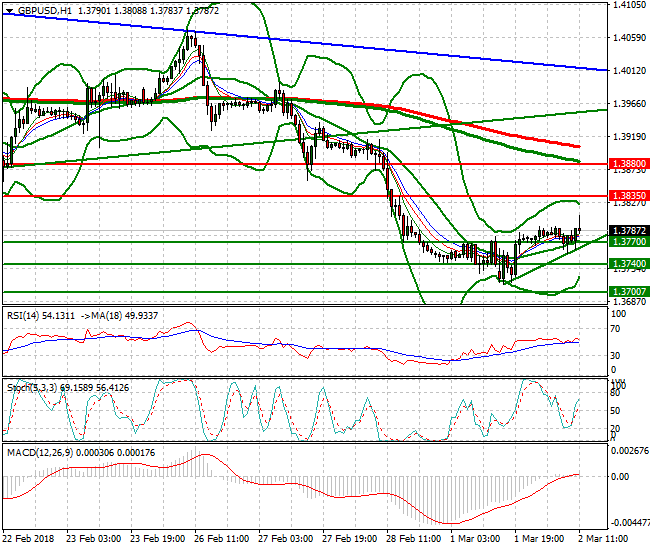Select the 1.37400 green support level label
Screen dimensions: 650x550
(x=629, y=264)
